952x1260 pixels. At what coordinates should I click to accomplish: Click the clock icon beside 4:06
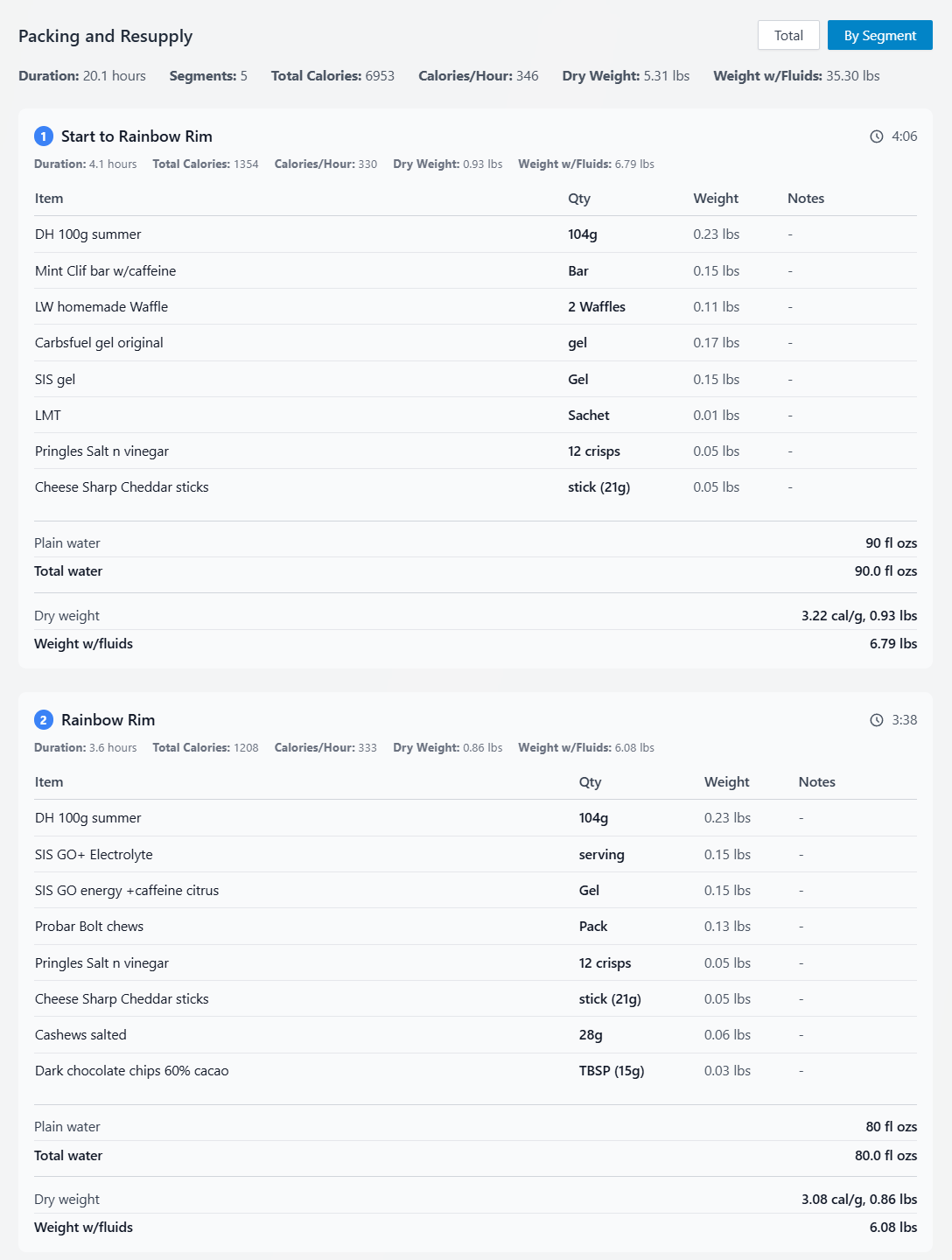point(875,136)
